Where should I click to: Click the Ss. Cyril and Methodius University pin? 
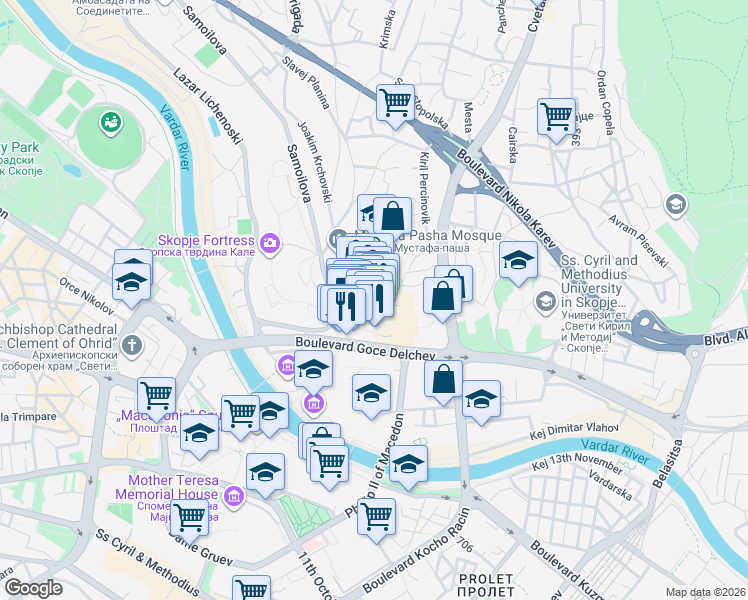tap(545, 302)
